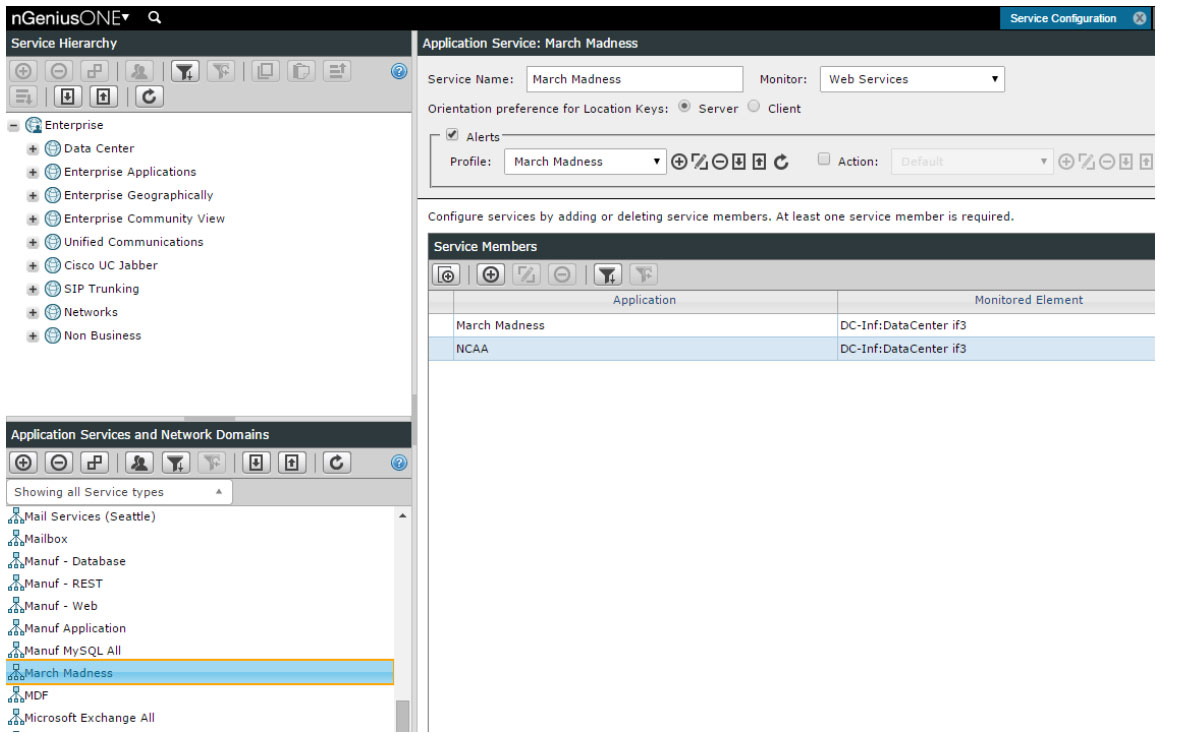This screenshot has height=756, width=1178.
Task: Import an alert profile
Action: point(739,162)
